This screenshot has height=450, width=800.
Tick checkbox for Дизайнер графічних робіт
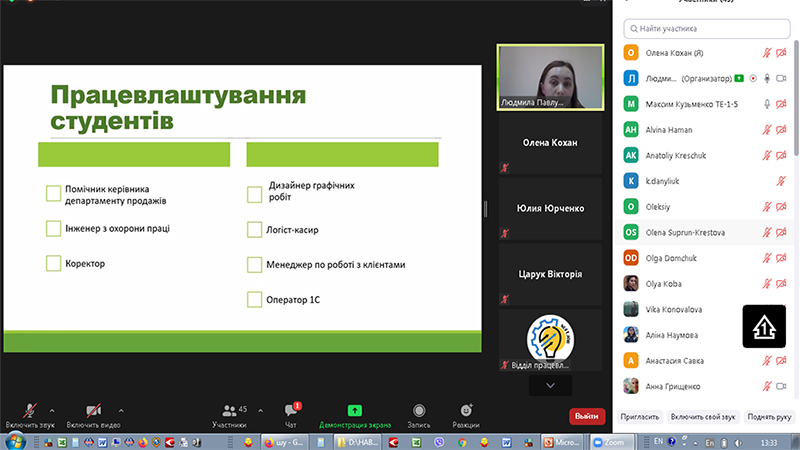point(255,194)
